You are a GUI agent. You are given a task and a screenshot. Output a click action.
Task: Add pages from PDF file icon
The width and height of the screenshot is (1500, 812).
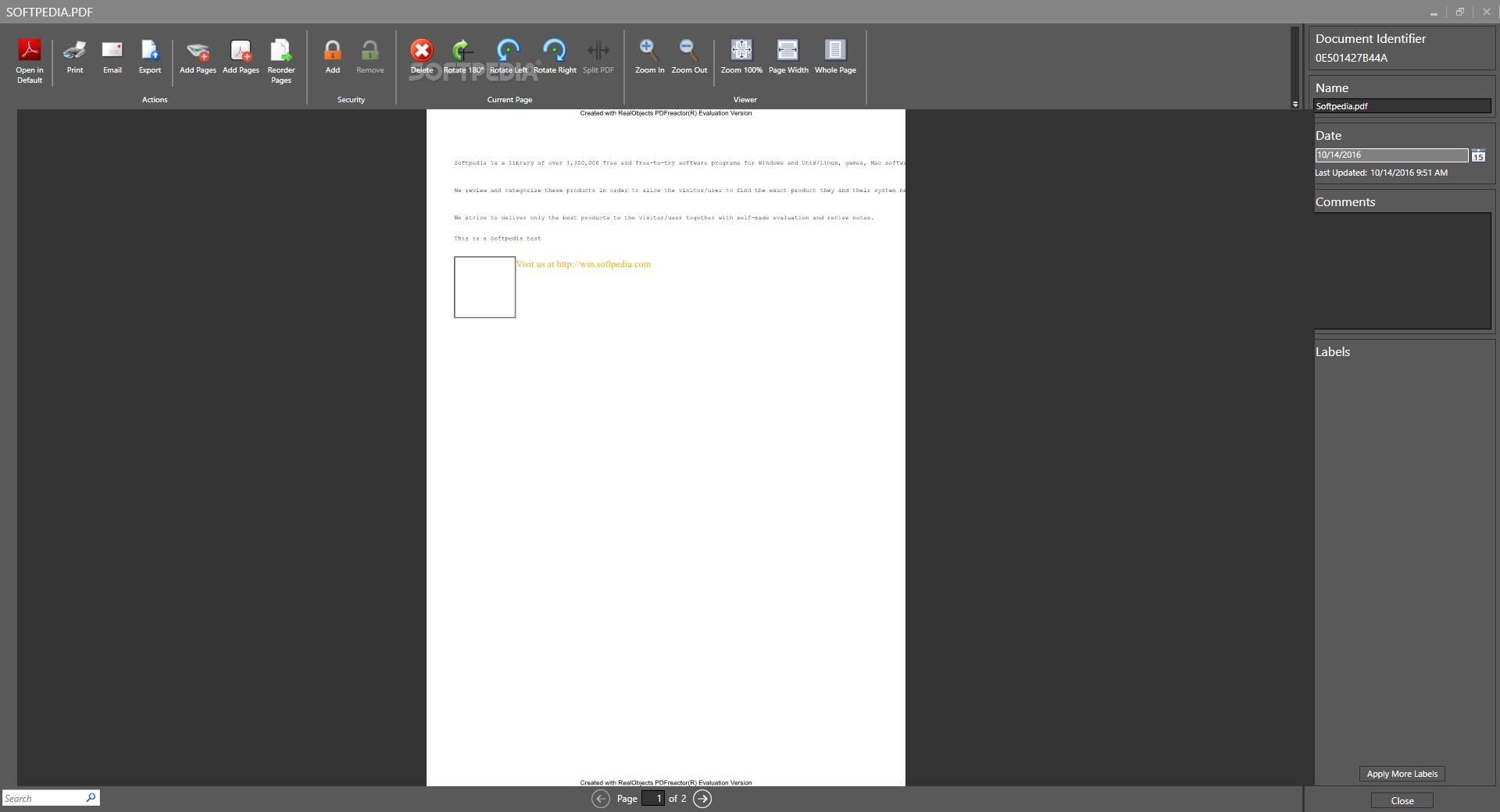click(x=241, y=56)
